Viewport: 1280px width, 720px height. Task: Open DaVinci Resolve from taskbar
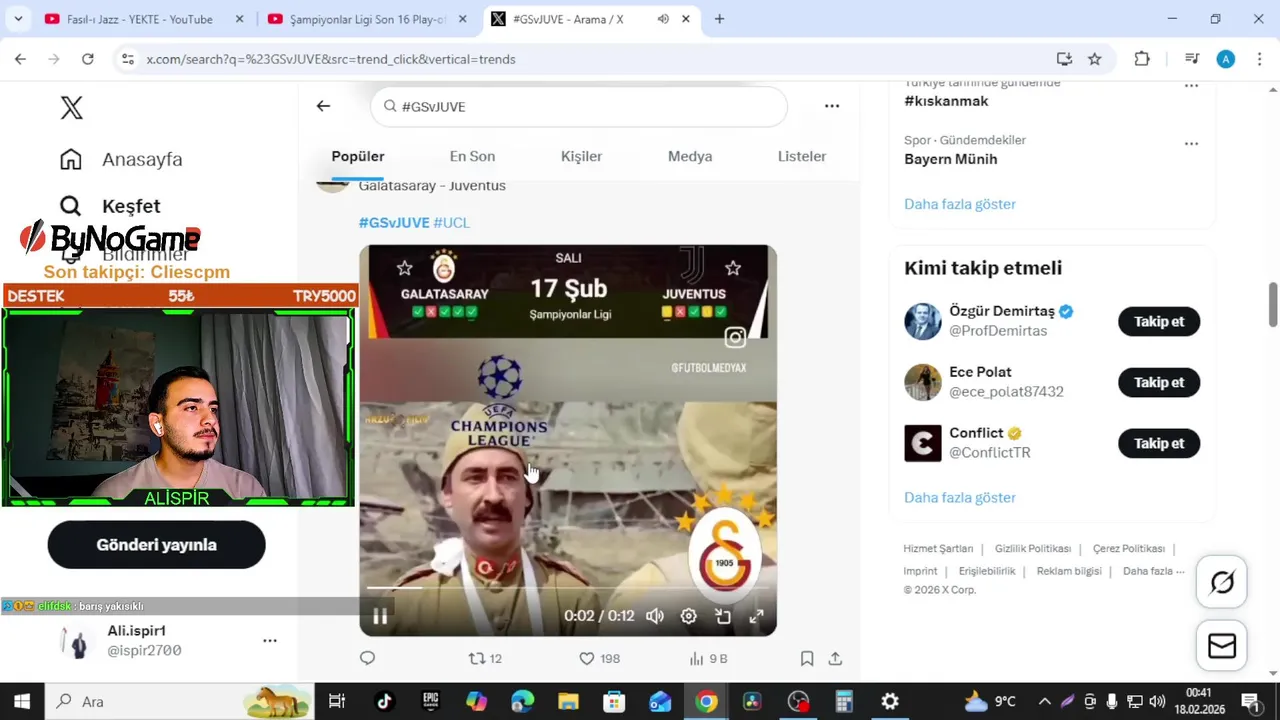coord(752,701)
